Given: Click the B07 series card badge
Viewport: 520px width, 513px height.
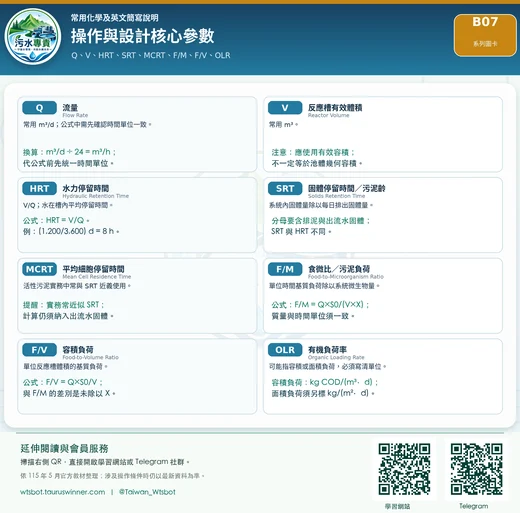Looking at the screenshot, I should coord(485,35).
